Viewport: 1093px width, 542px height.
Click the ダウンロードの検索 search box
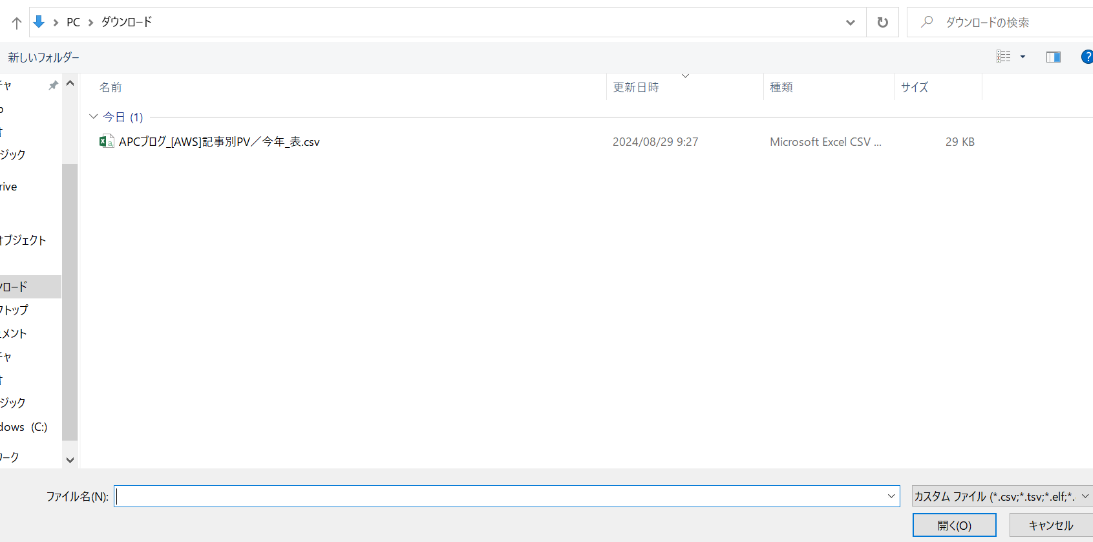1000,22
